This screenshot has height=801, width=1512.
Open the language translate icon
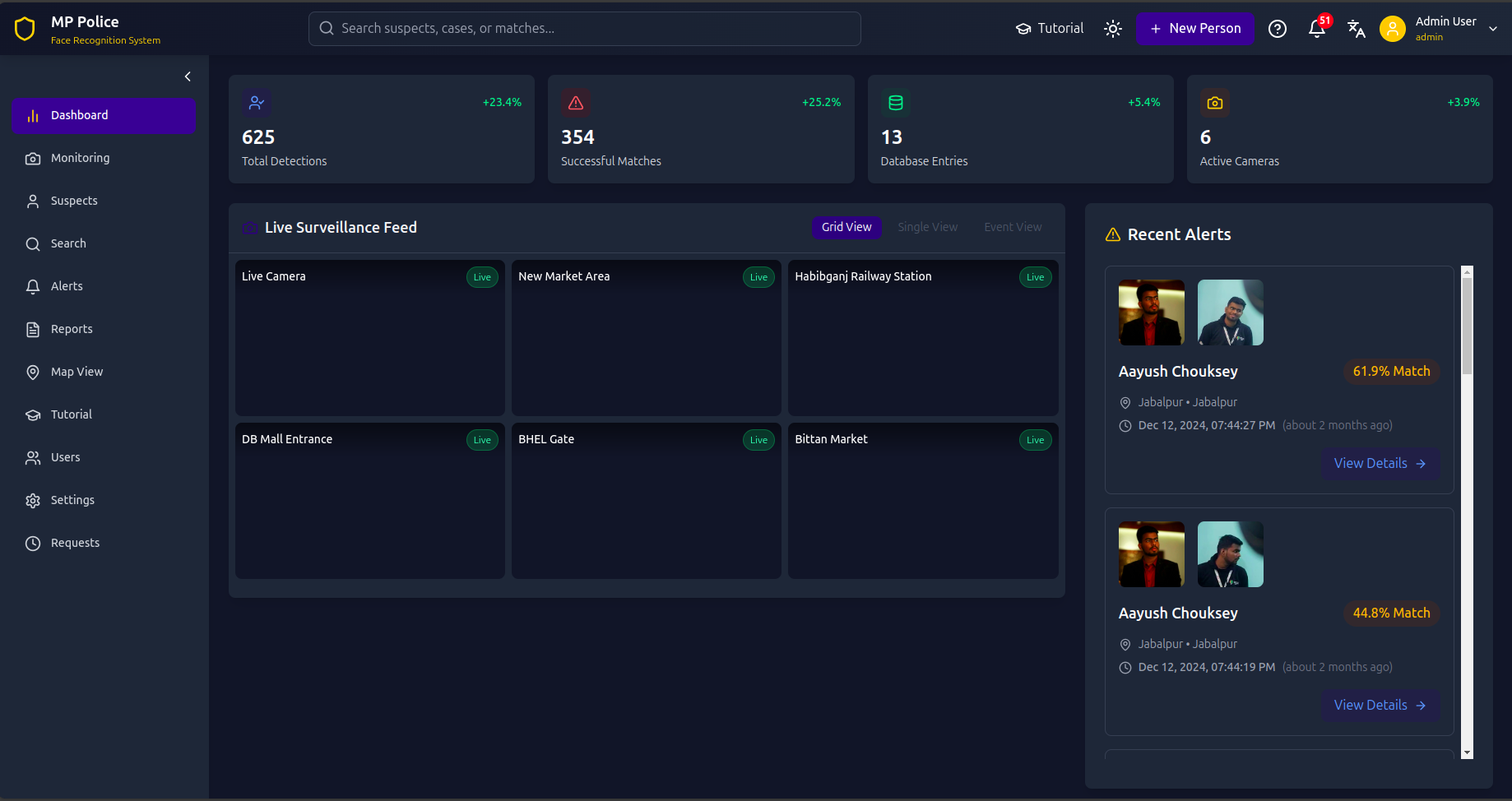[x=1357, y=29]
